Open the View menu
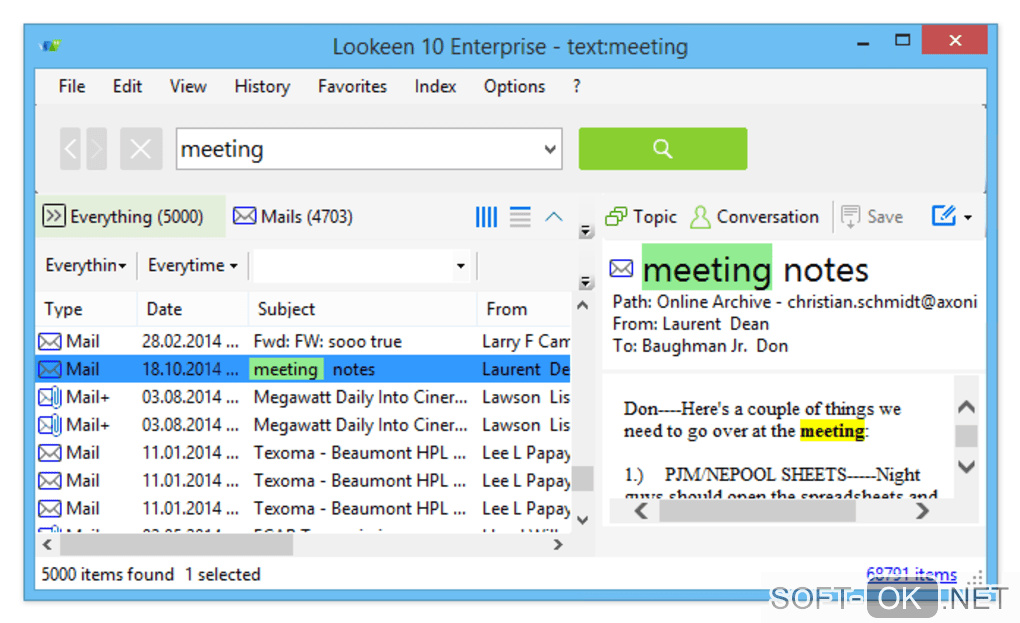Image resolution: width=1020 pixels, height=623 pixels. click(188, 86)
